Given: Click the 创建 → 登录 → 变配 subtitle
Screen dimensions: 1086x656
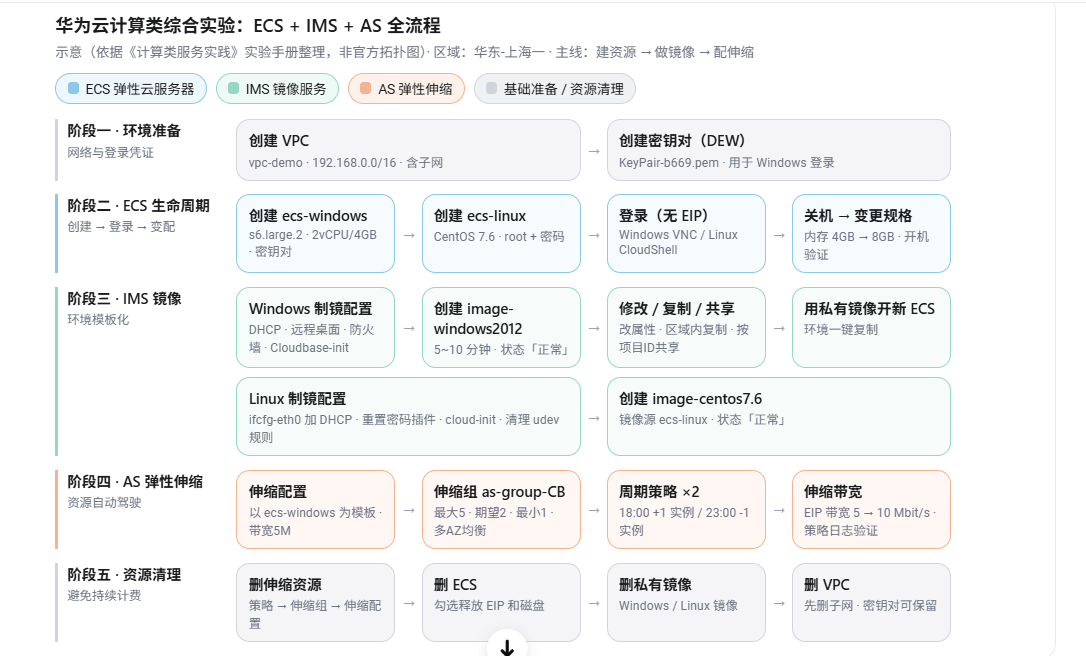Looking at the screenshot, I should (121, 227).
